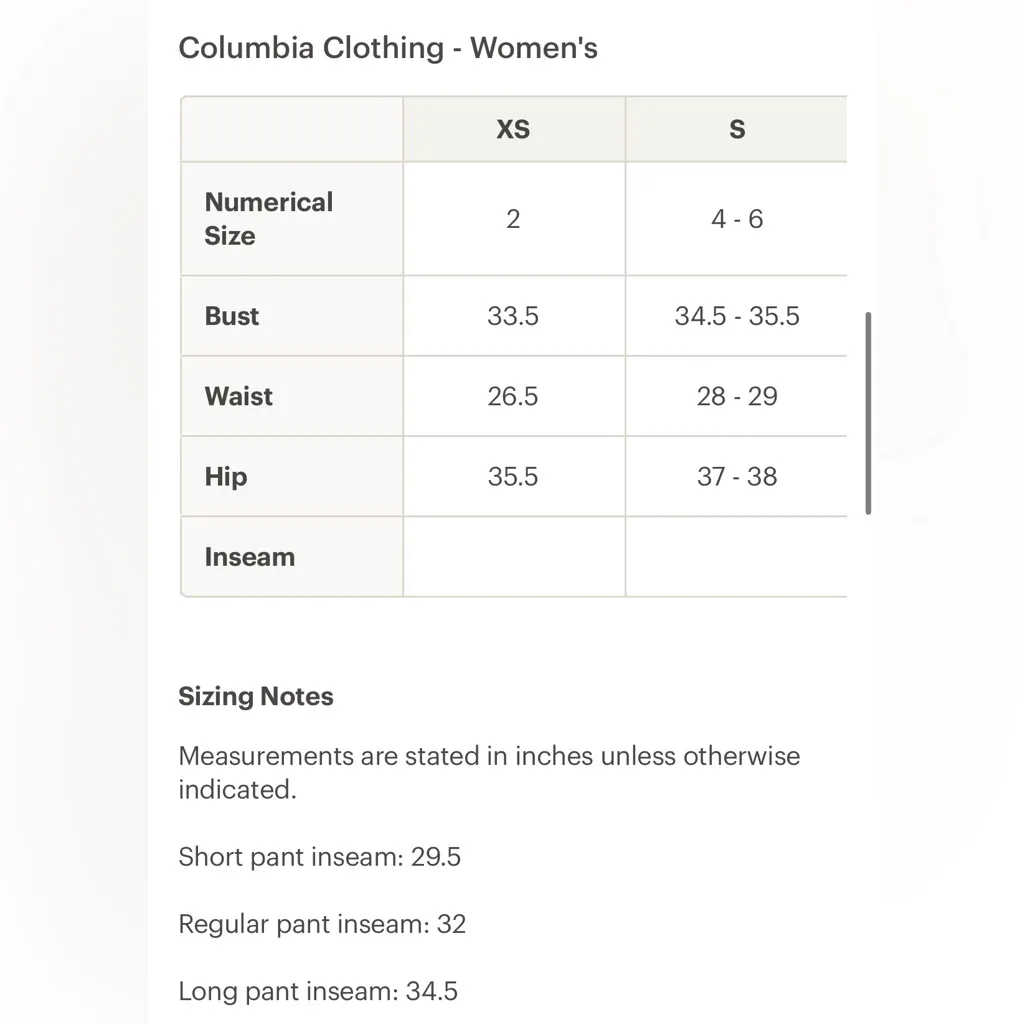1024x1024 pixels.
Task: Click the S column header
Action: click(x=737, y=129)
